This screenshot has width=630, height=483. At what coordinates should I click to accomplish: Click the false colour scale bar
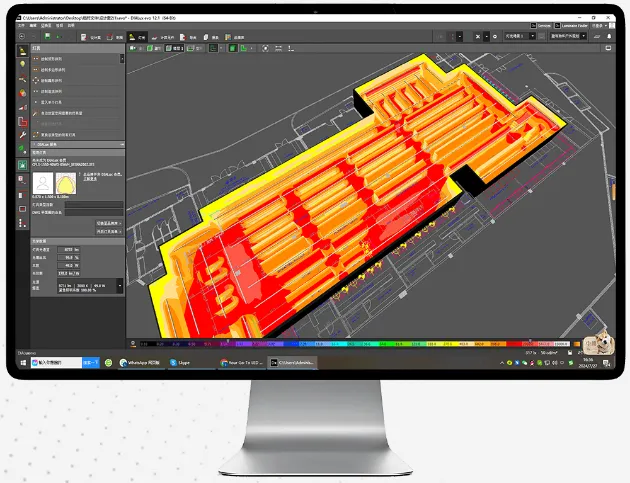tap(355, 344)
